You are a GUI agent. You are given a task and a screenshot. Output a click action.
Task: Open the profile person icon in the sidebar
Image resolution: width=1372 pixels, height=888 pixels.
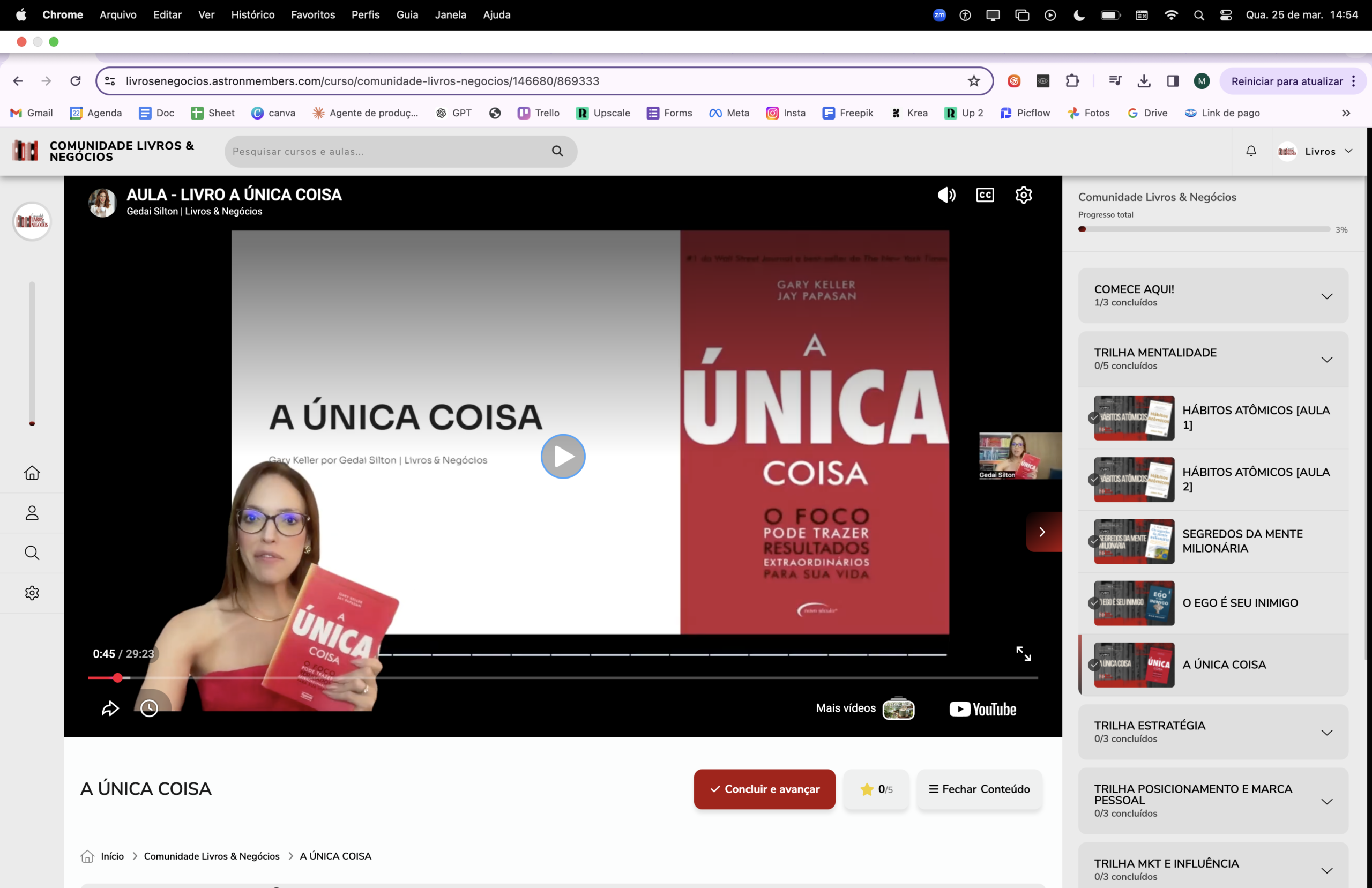tap(32, 513)
